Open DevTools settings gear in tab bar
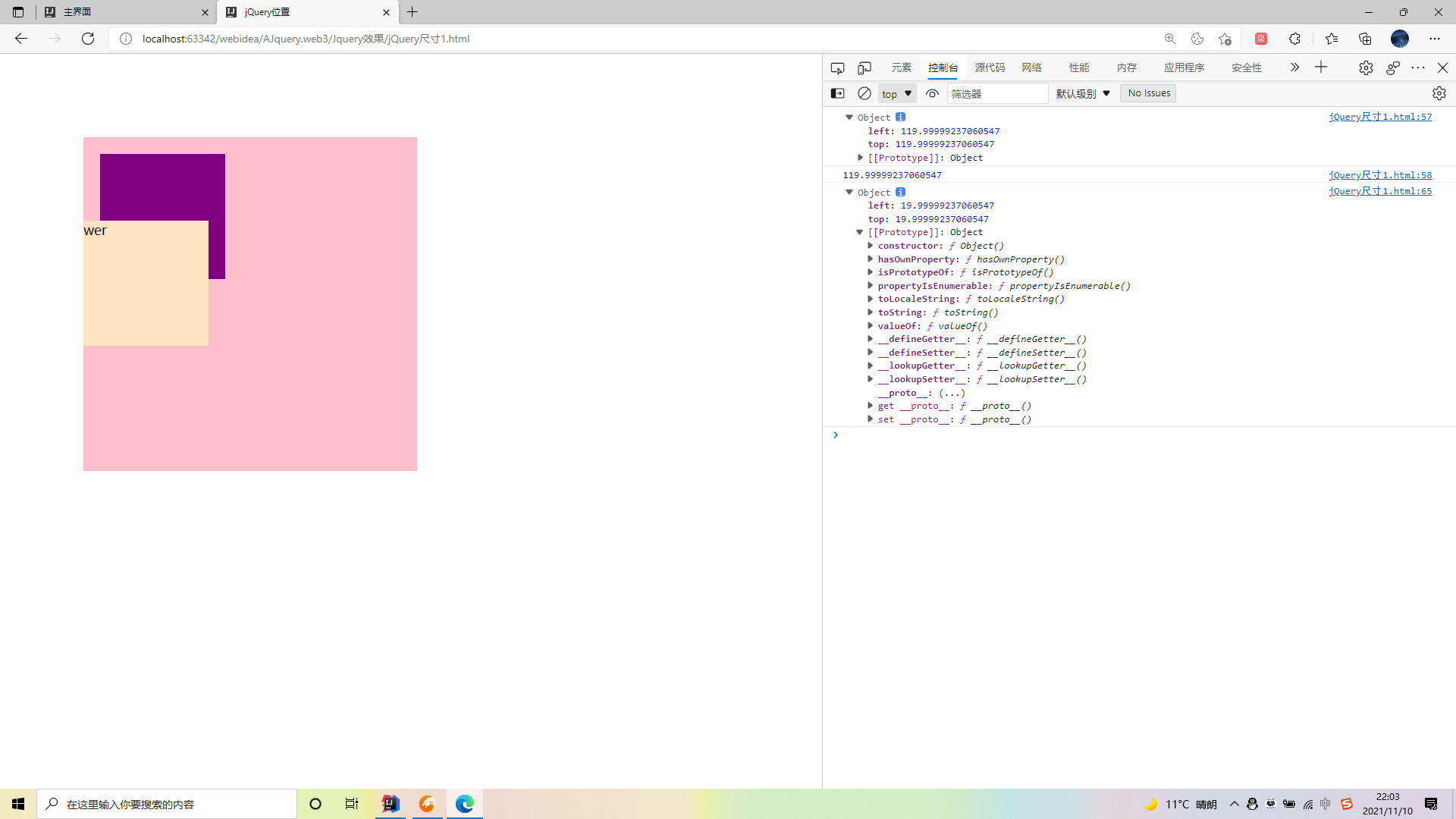 pos(1366,68)
